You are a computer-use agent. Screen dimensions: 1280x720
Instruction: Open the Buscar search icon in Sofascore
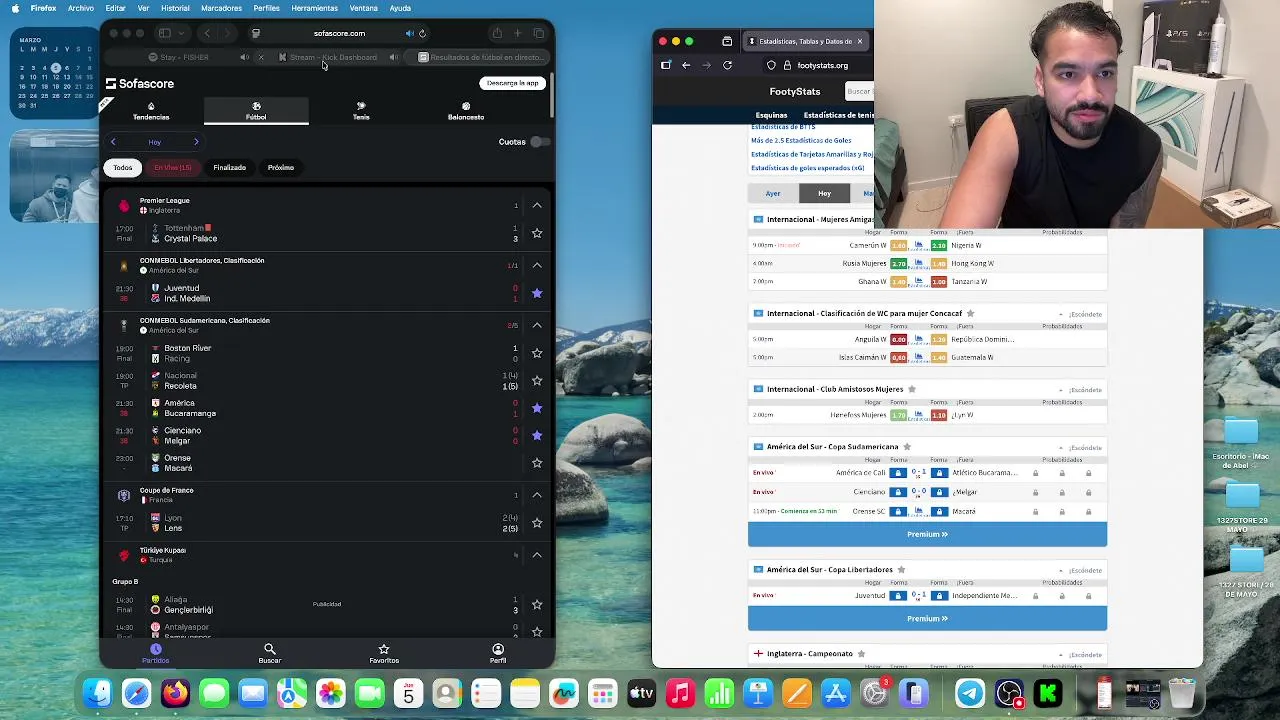(x=270, y=653)
